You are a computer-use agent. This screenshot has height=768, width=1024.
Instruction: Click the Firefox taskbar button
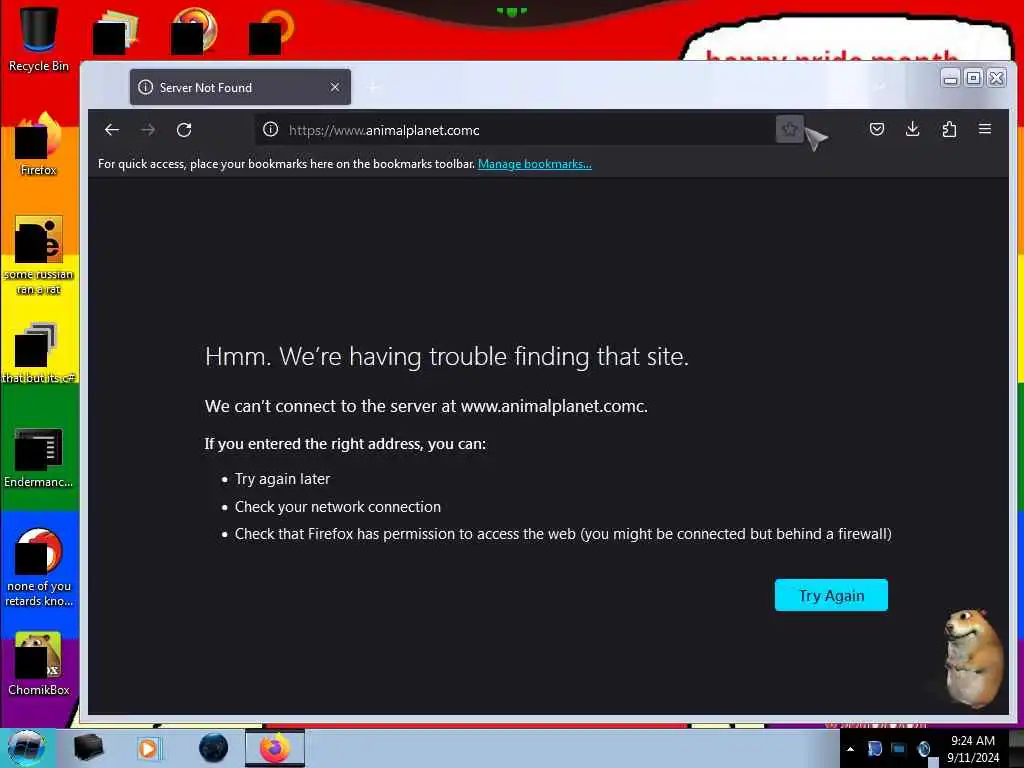coord(275,748)
